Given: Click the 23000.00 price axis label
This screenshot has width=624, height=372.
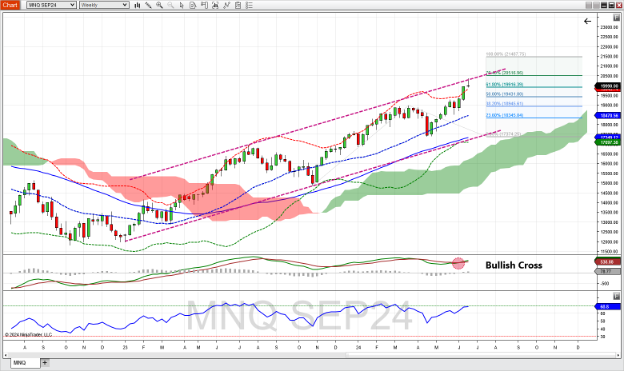Looking at the screenshot, I should click(x=609, y=27).
